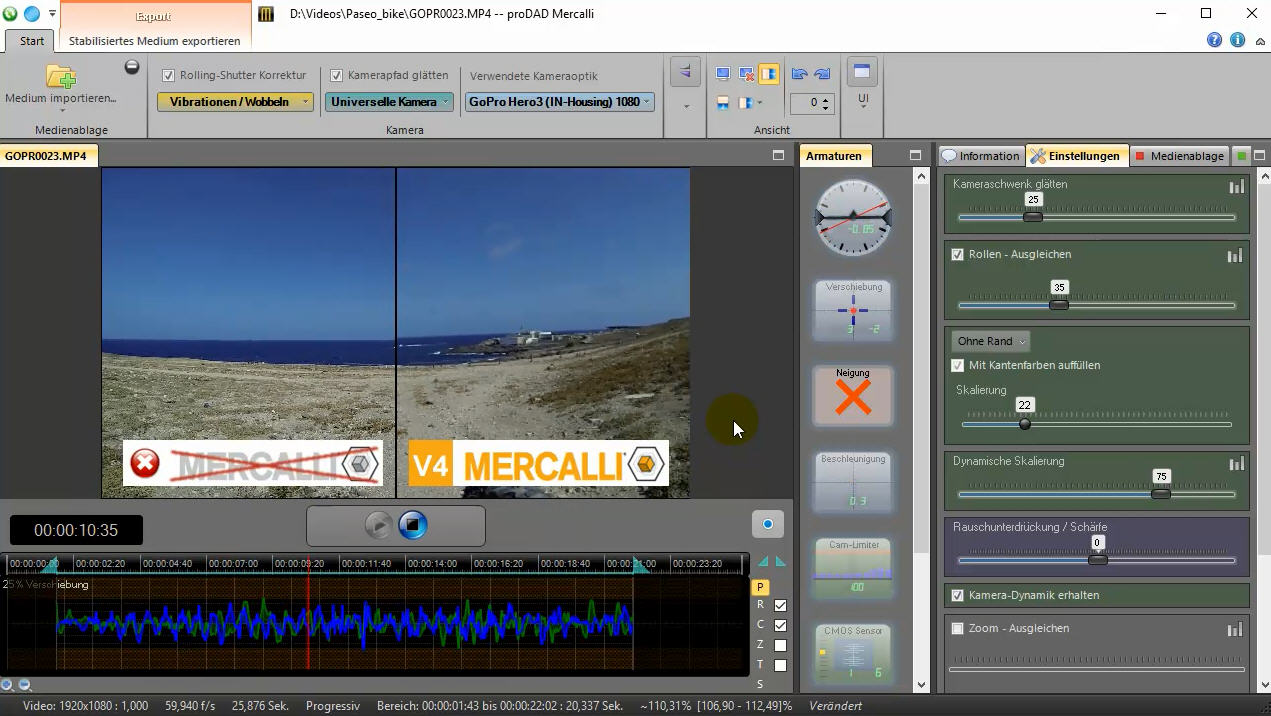
Task: Uncheck the C curve checkbox
Action: point(780,625)
